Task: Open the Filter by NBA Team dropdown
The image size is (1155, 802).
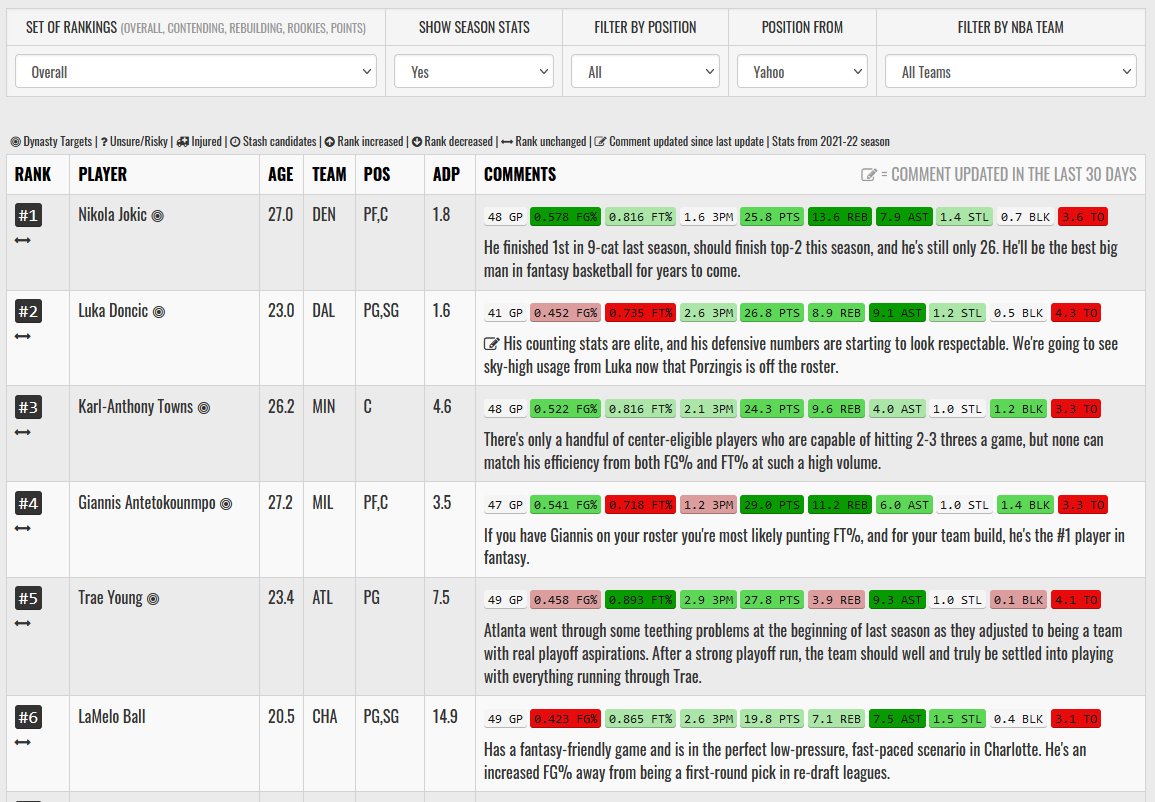Action: (1010, 71)
